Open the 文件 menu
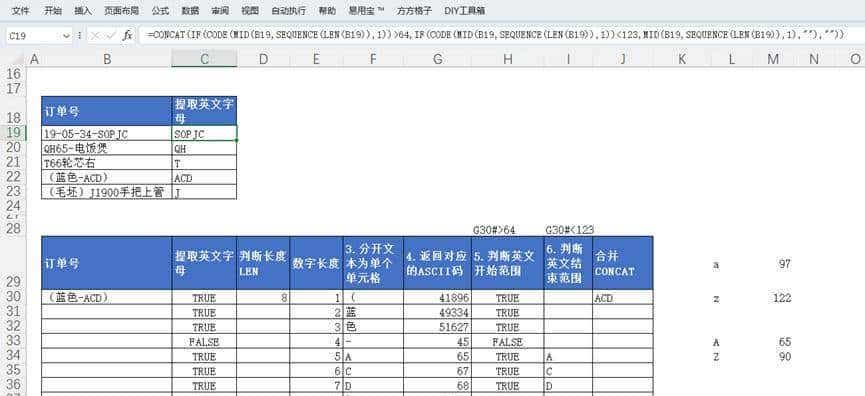This screenshot has width=865, height=396. tap(20, 10)
